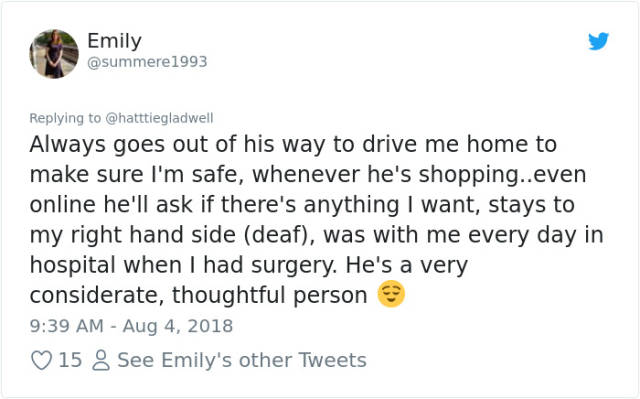Click the like count 15
Screen dimensions: 640x399
(70, 360)
